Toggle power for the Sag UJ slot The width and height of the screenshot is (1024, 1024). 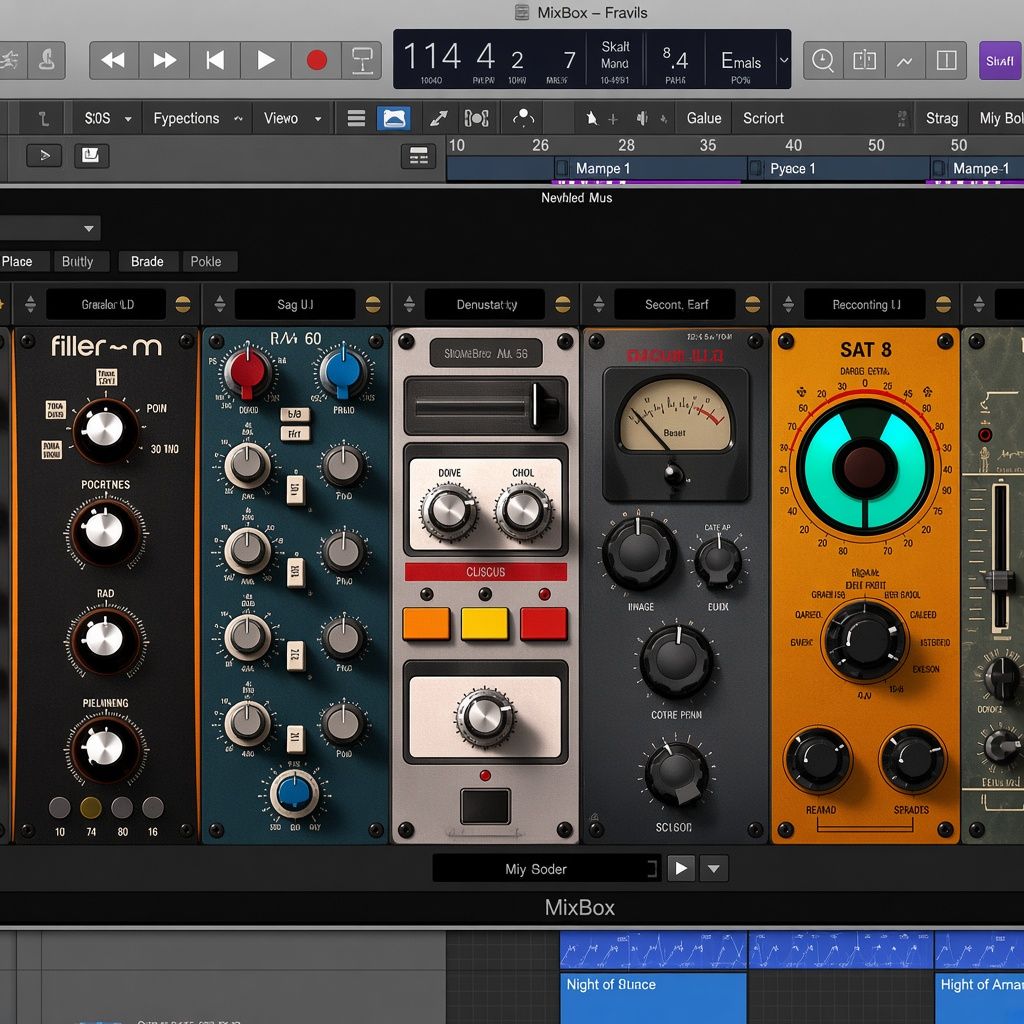point(373,304)
